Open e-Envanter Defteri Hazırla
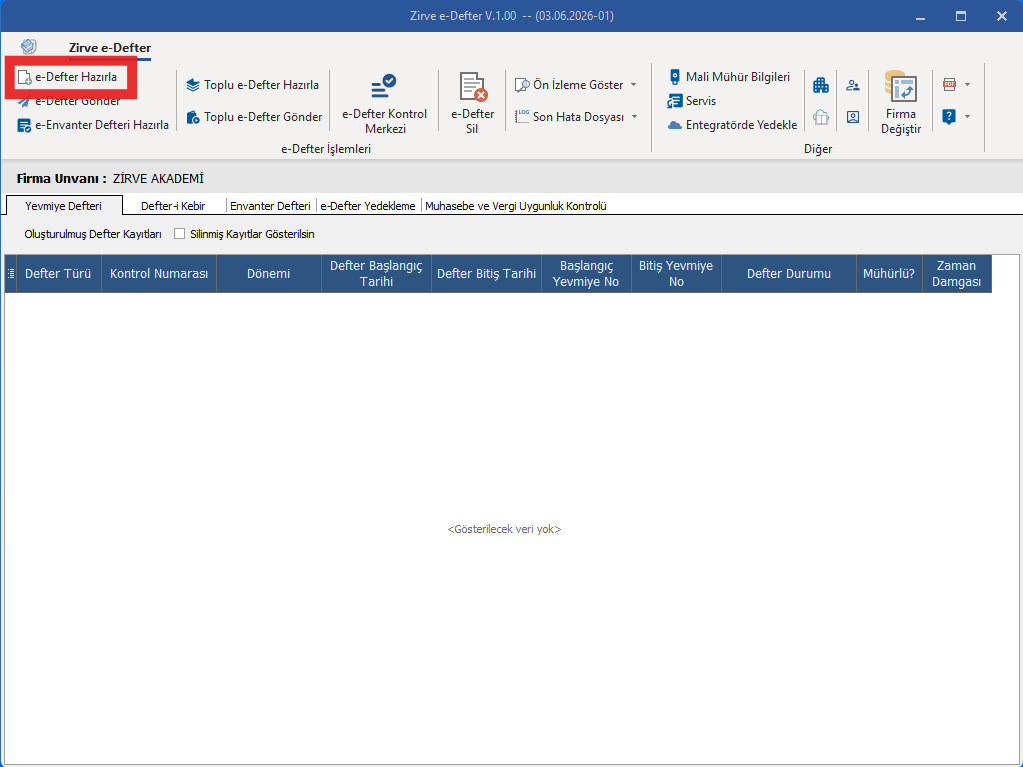The image size is (1023, 767). [93, 125]
